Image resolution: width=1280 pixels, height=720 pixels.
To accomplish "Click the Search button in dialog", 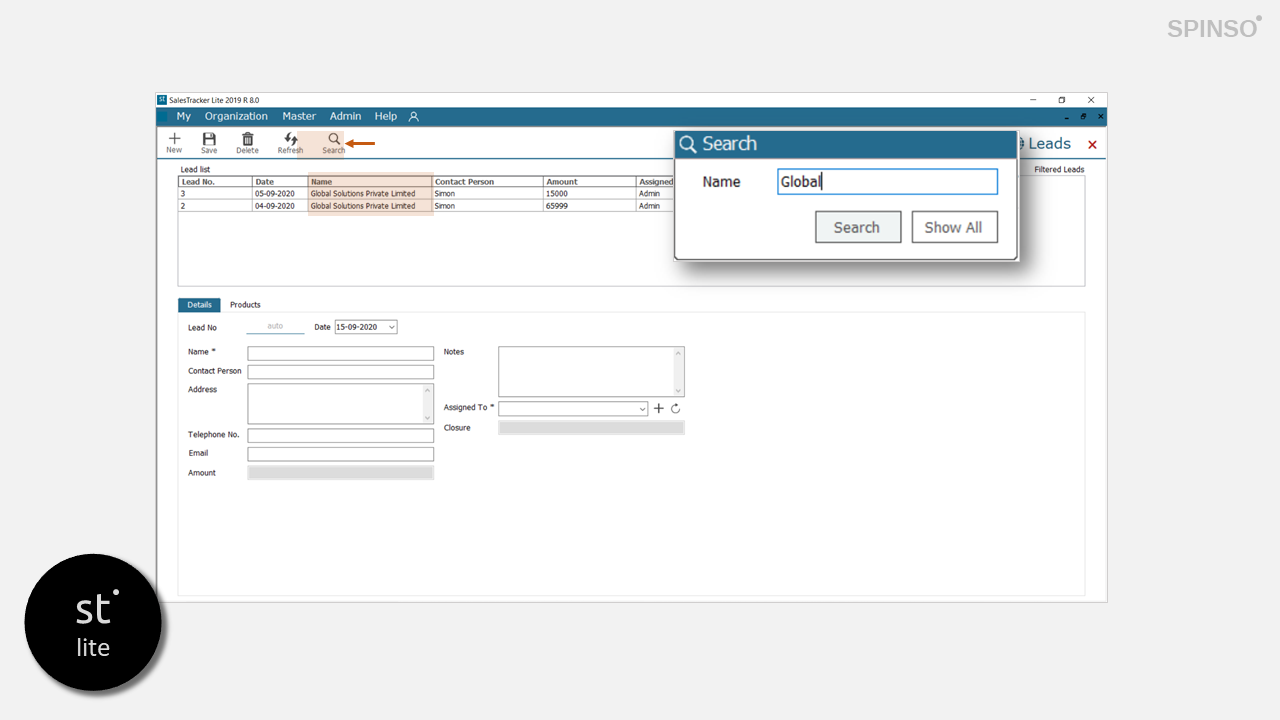I will click(857, 227).
